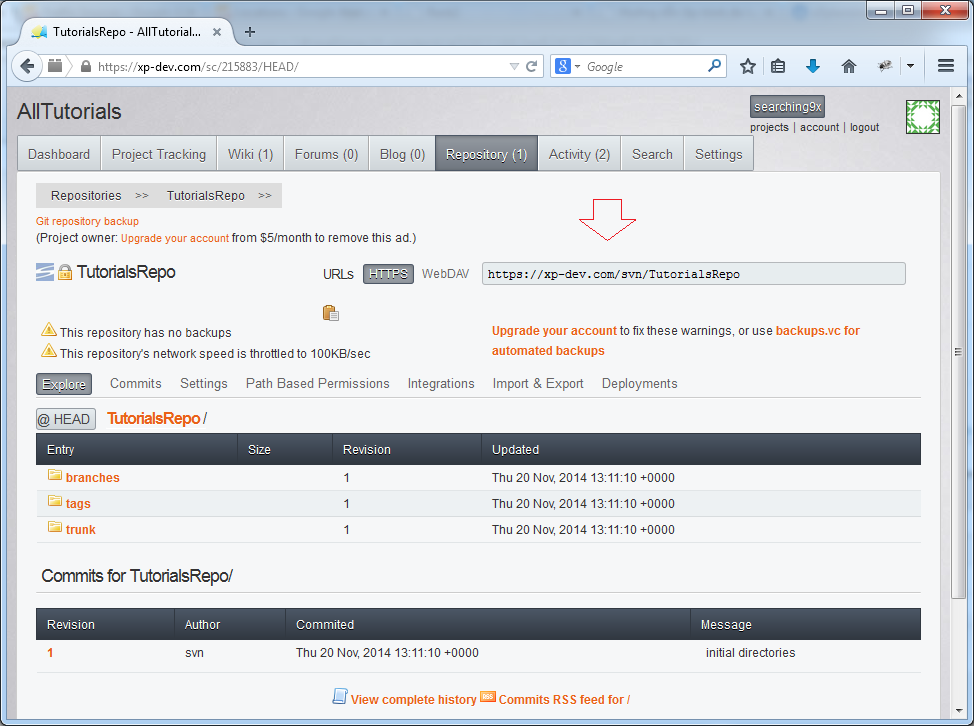Reload the page with the refresh icon
974x726 pixels.
tap(532, 66)
